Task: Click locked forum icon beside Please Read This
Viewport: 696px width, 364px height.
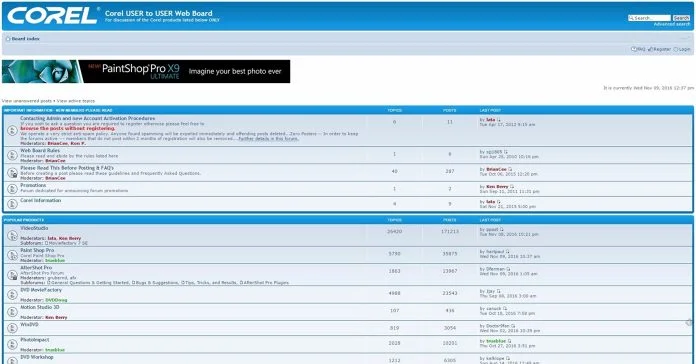Action: 12,172
